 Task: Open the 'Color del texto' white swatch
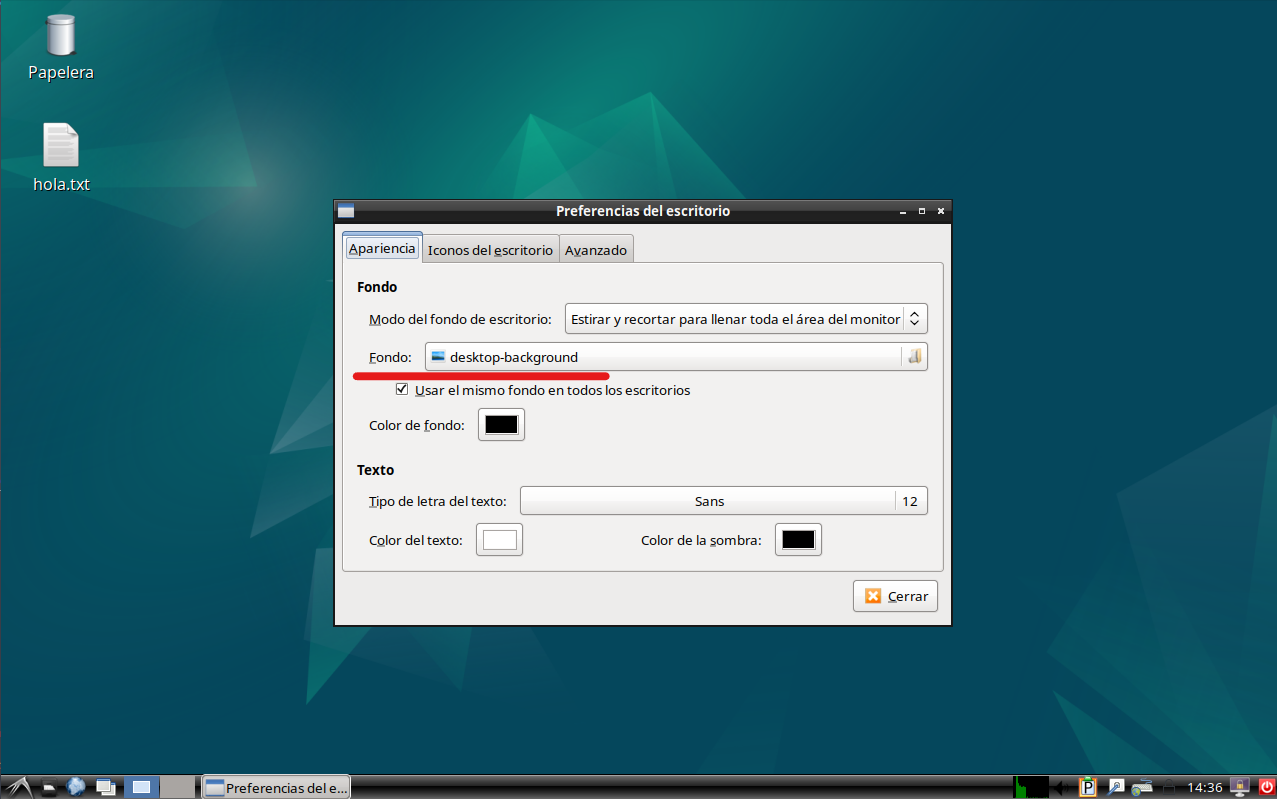point(499,540)
